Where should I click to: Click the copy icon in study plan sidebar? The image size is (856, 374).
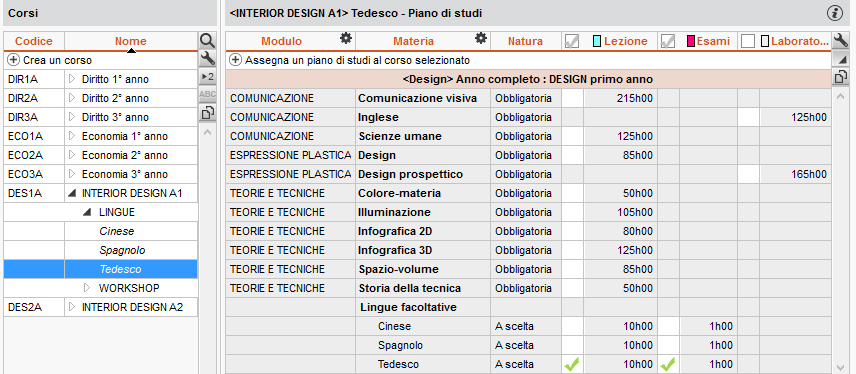(840, 77)
